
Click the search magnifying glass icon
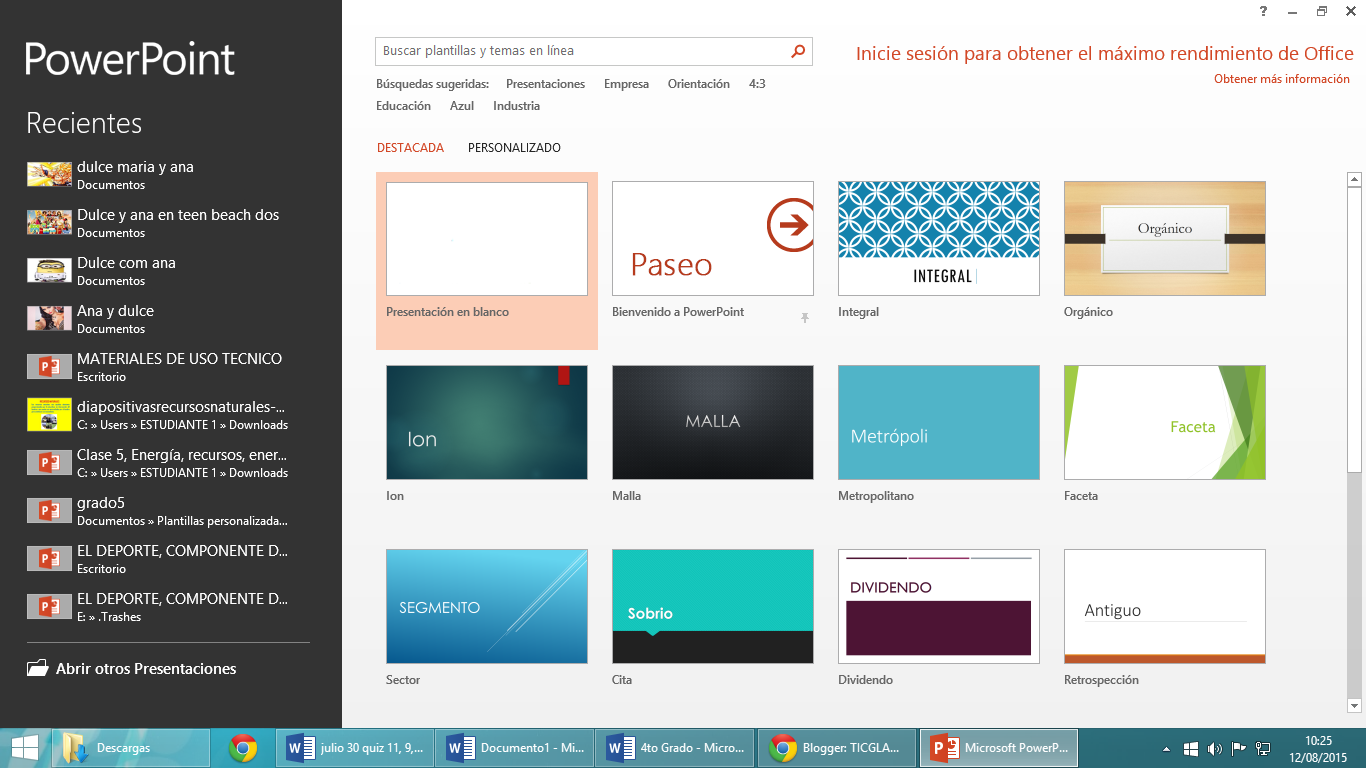tap(797, 51)
